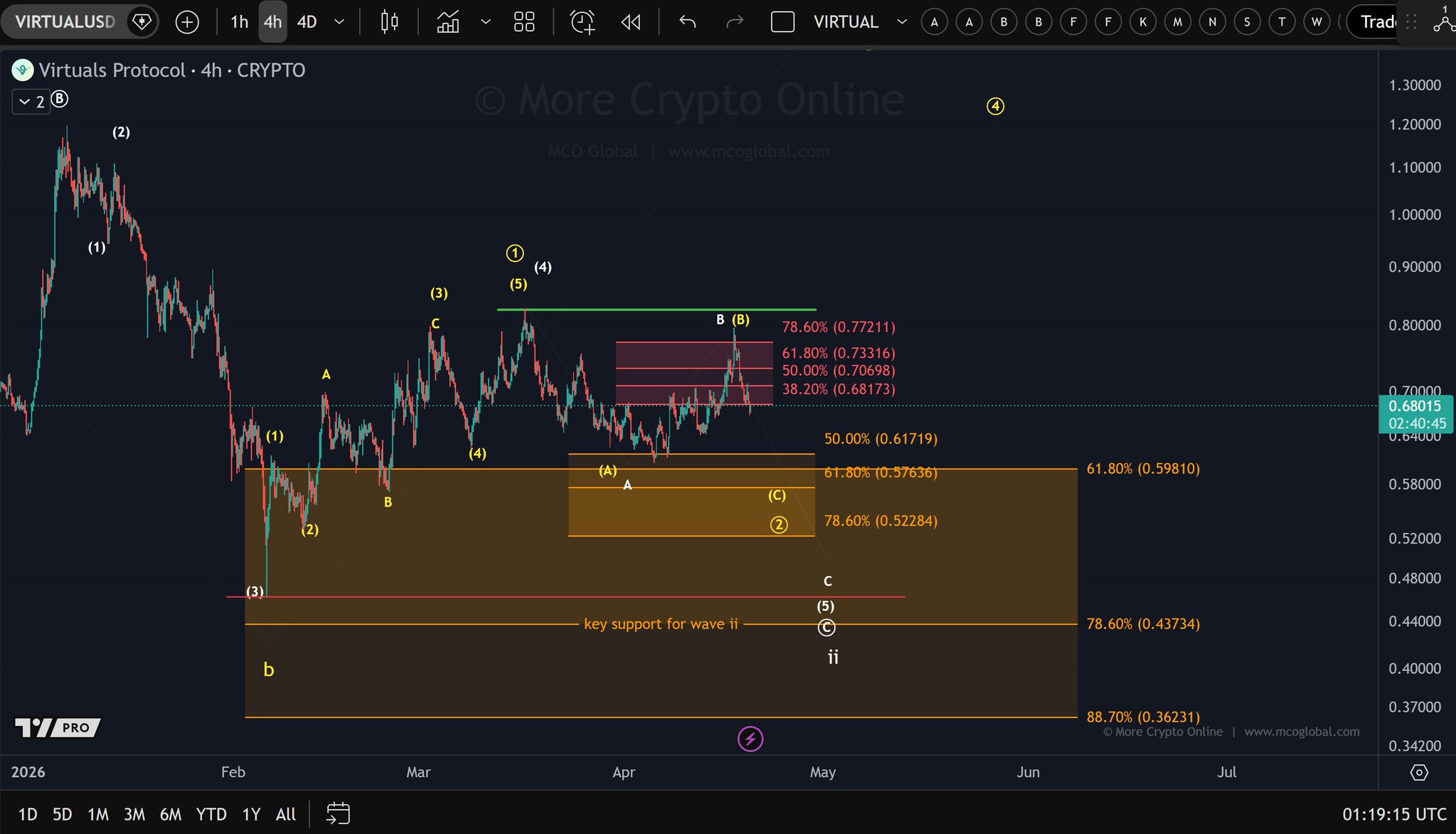The image size is (1456, 834).
Task: Toggle the layout square selector
Action: pos(782,22)
